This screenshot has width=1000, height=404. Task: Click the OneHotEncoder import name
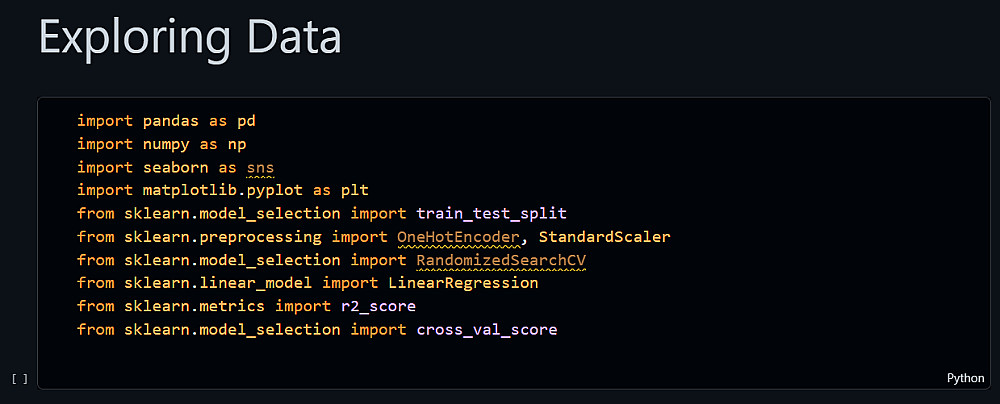click(458, 237)
